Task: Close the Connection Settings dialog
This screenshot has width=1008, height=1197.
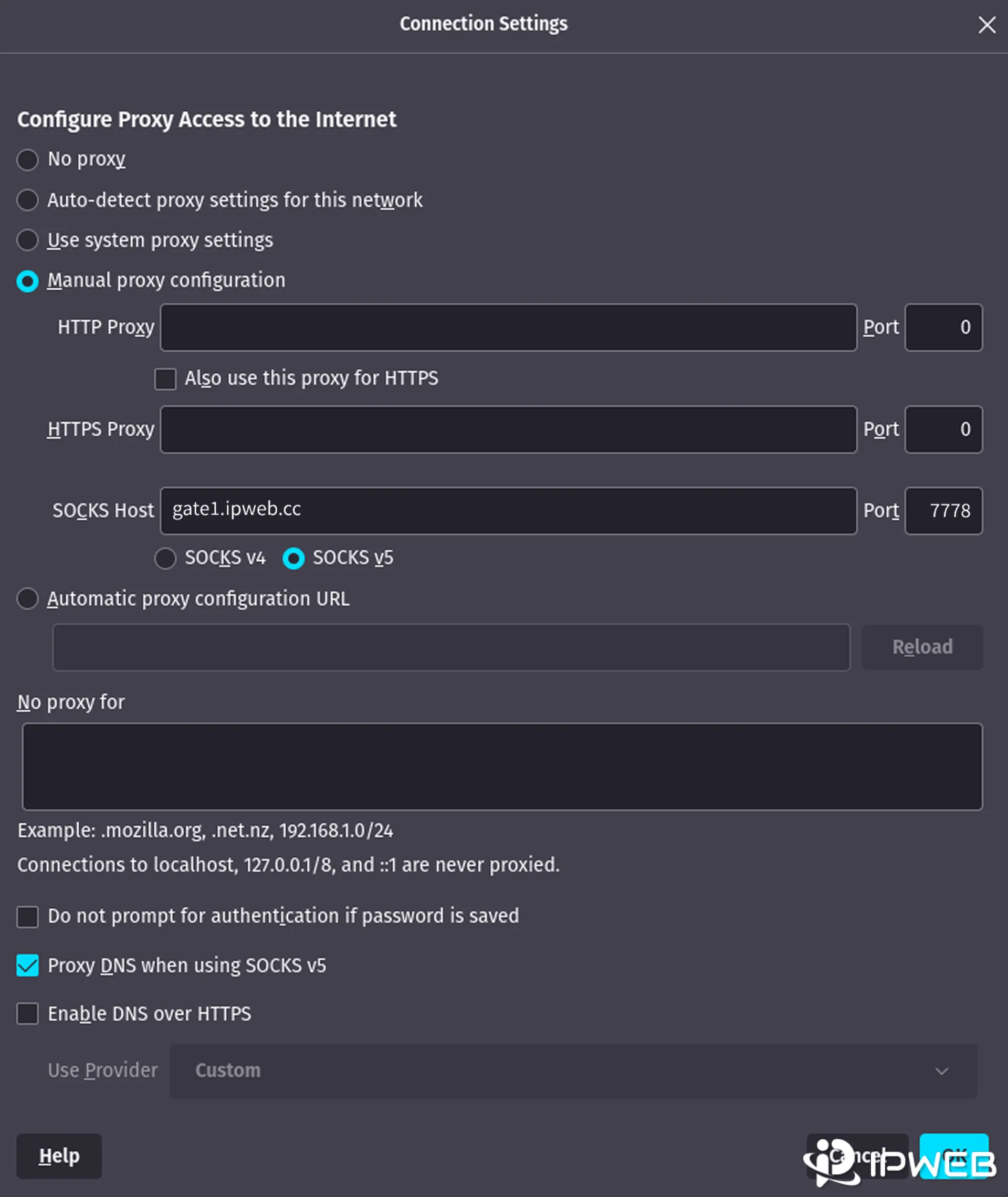Action: (x=987, y=25)
